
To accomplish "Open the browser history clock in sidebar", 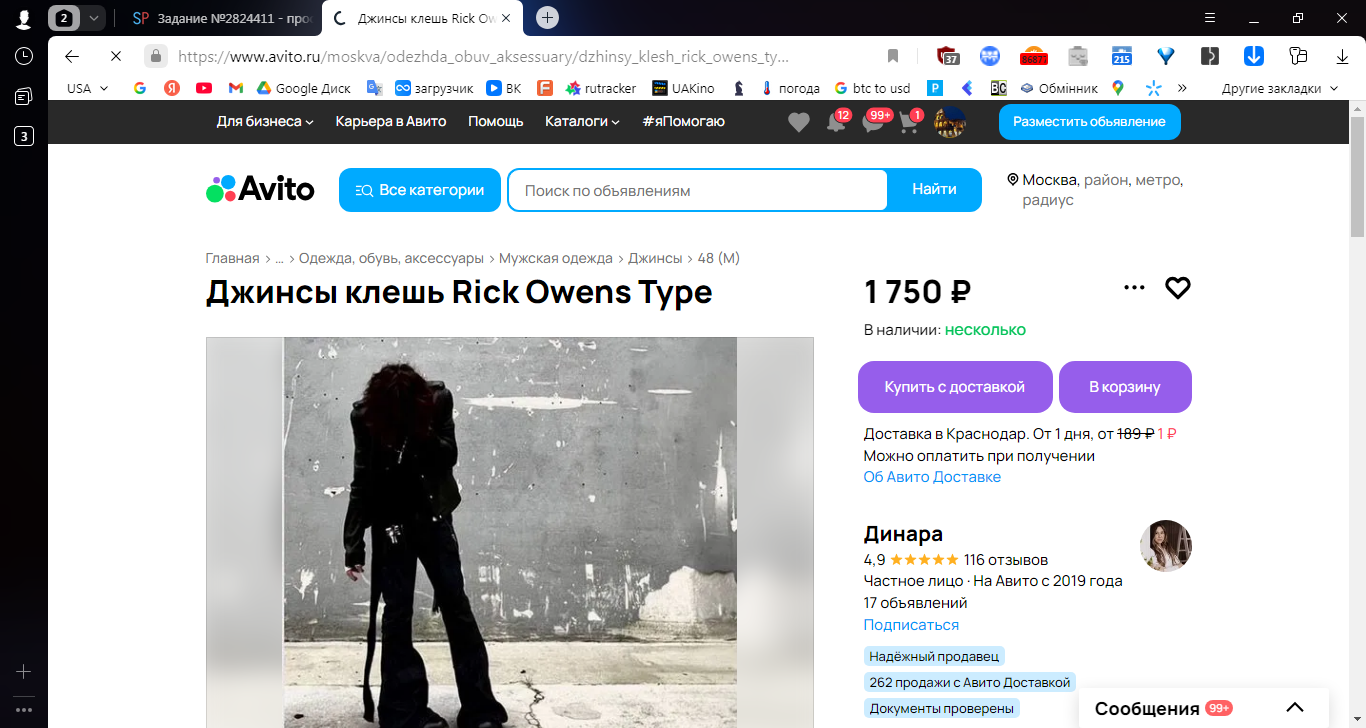I will [x=24, y=56].
